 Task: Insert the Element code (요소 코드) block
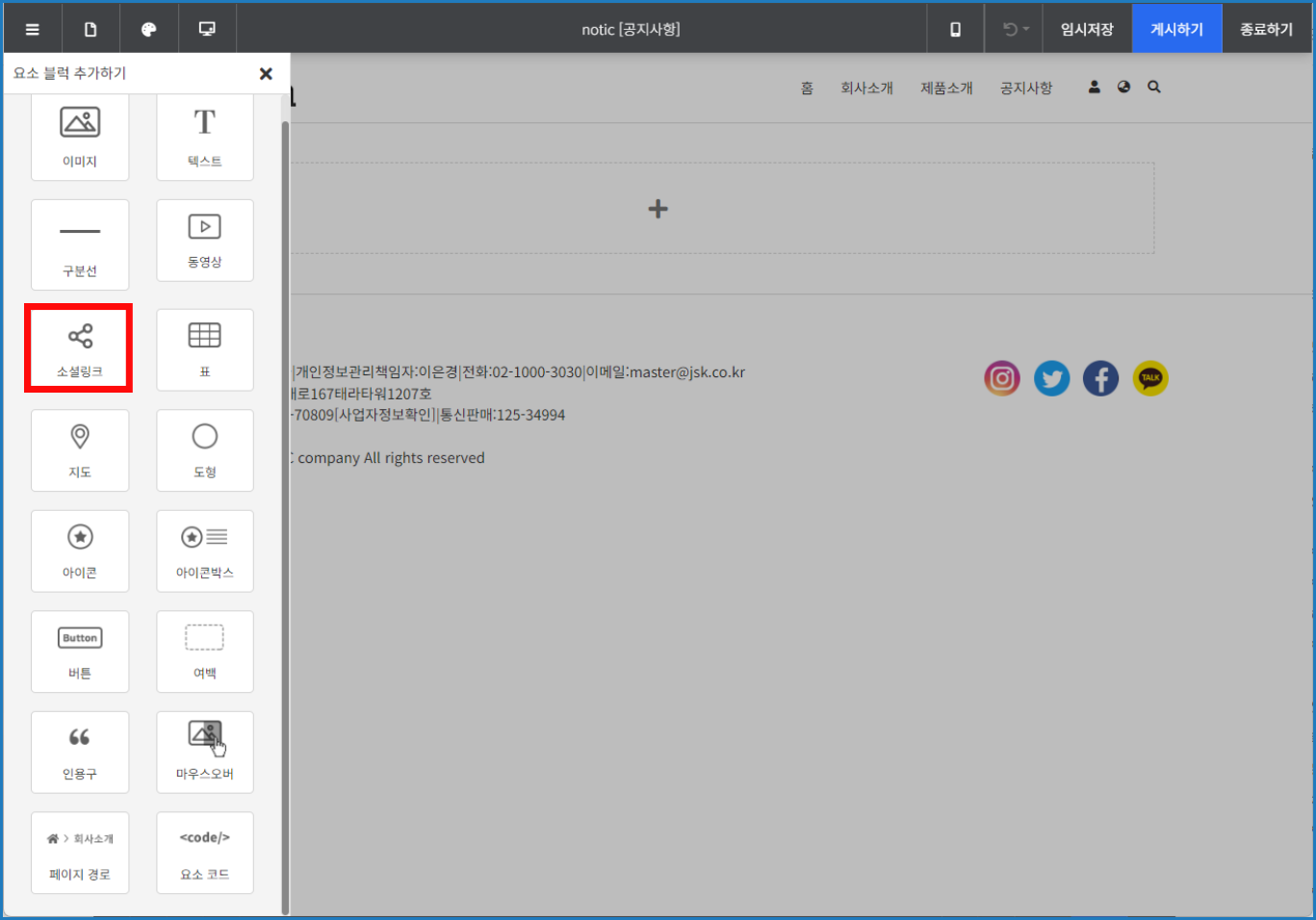[x=204, y=853]
